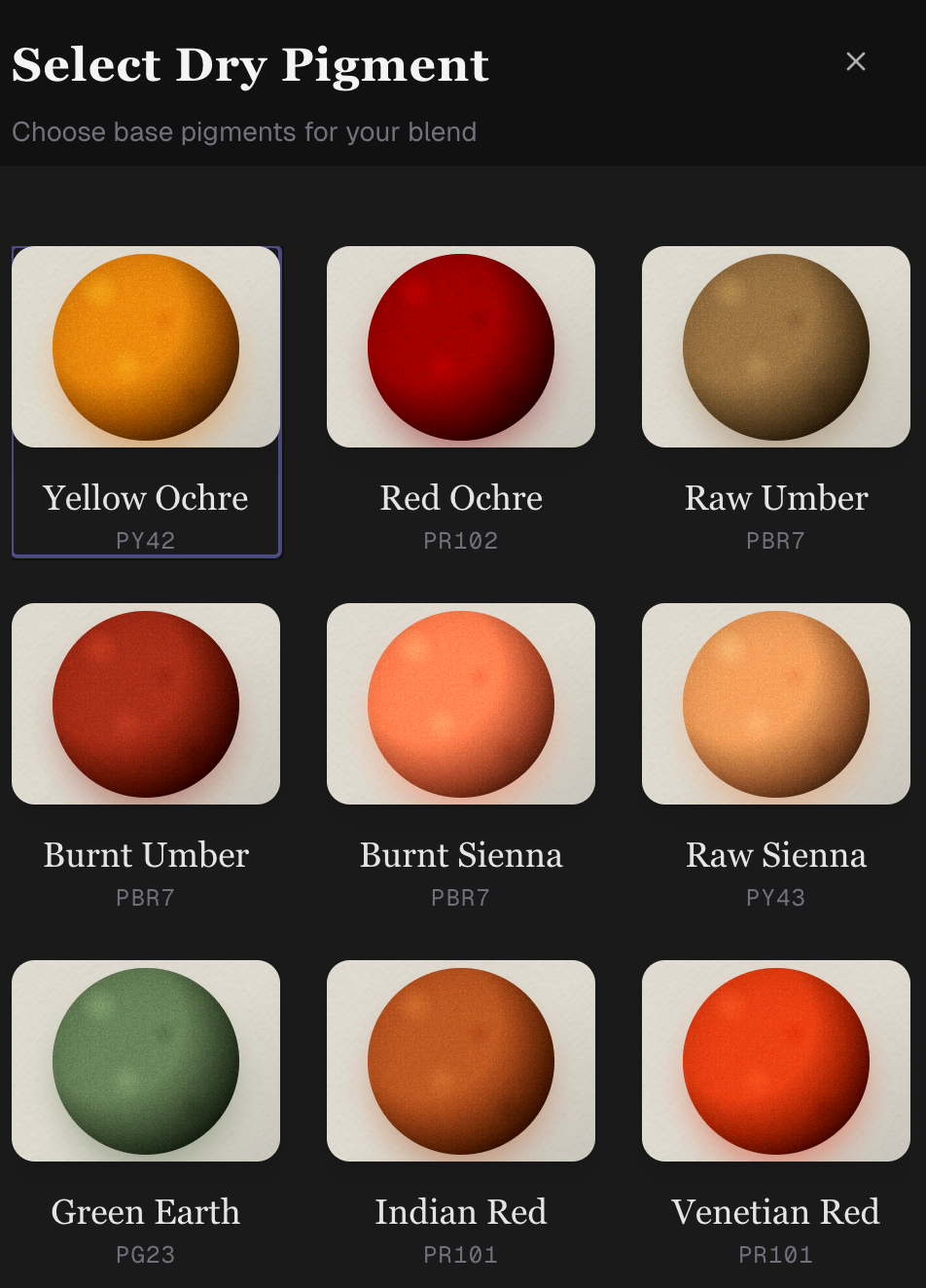Choose the Burnt Sienna pigment sphere

tap(461, 704)
